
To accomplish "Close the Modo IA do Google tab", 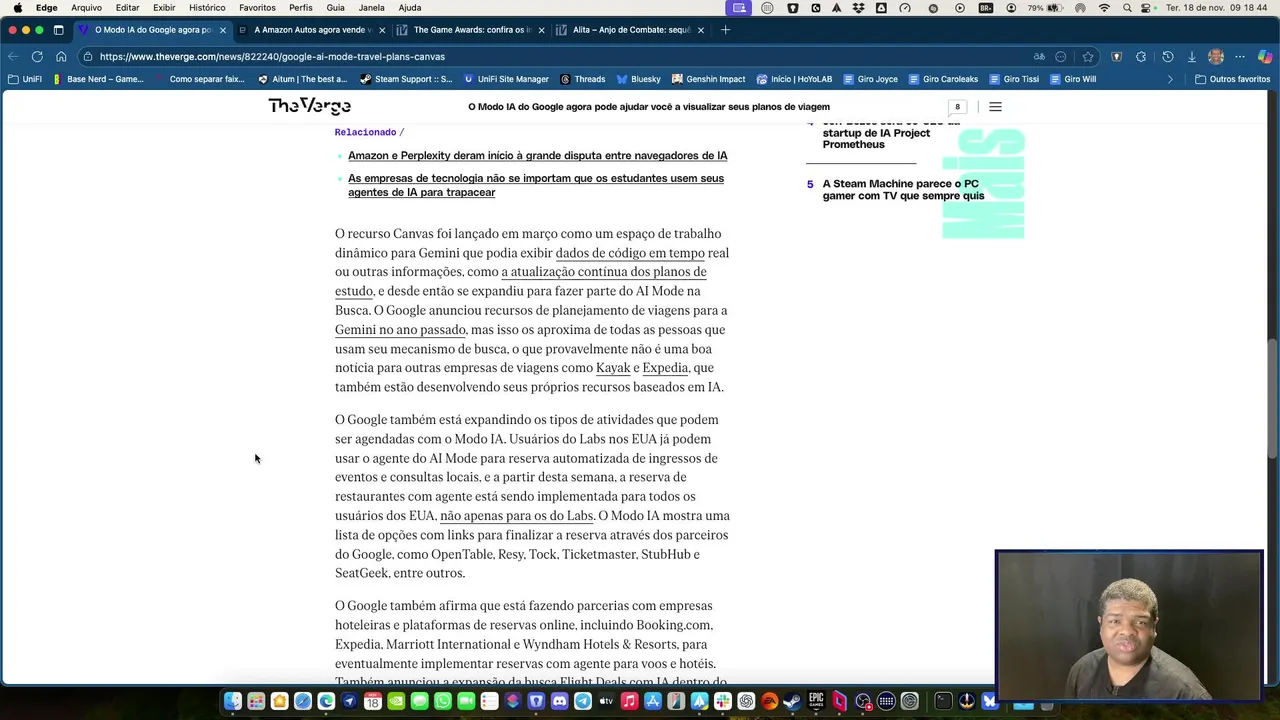I will [x=223, y=30].
